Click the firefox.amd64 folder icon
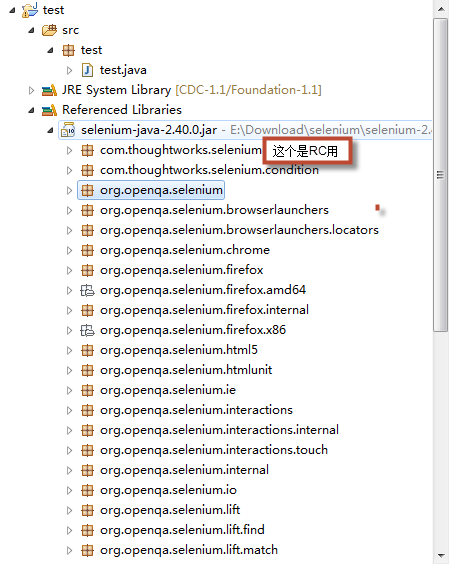 pos(87,290)
